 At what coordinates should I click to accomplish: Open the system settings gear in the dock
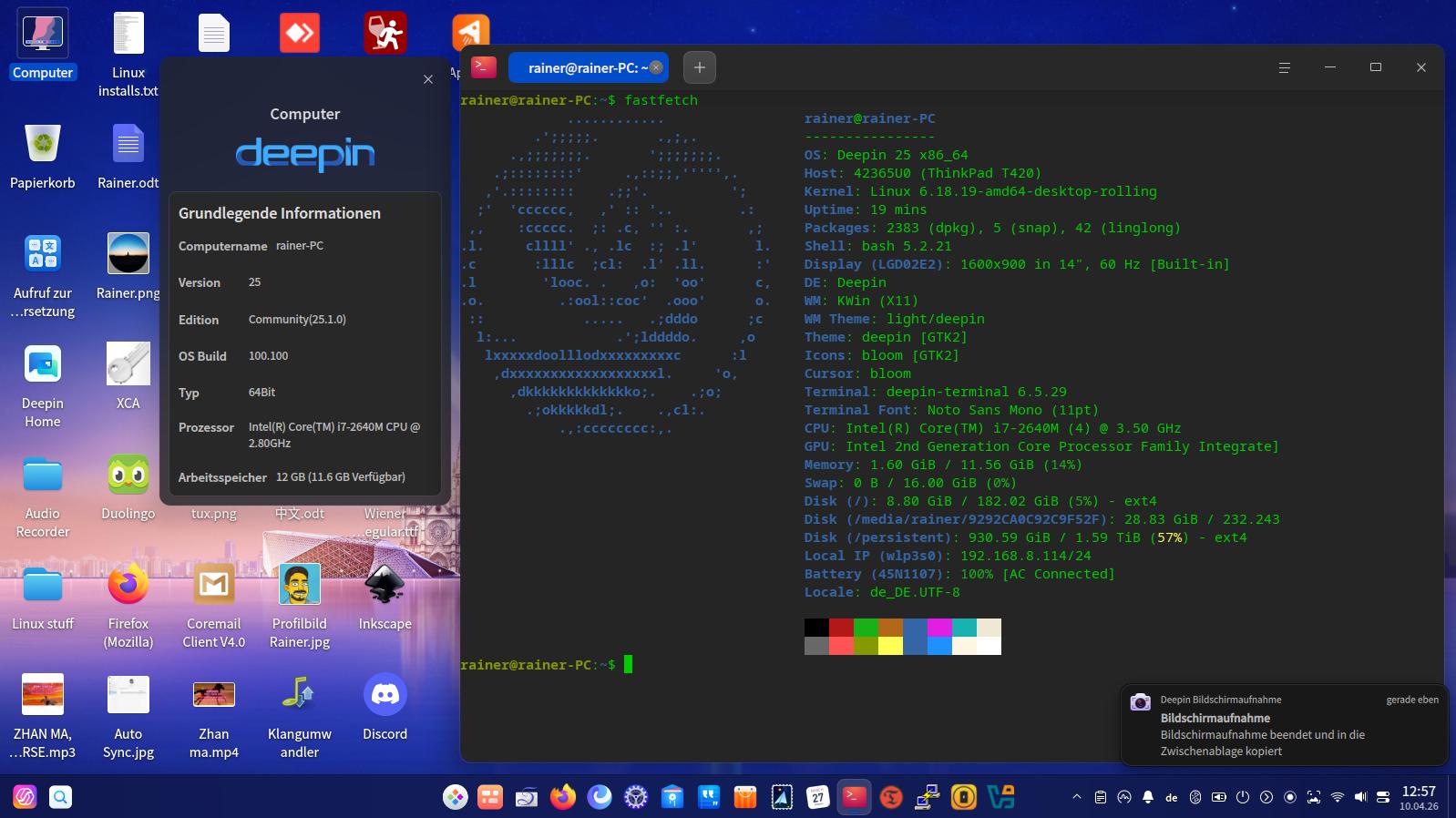(x=636, y=797)
